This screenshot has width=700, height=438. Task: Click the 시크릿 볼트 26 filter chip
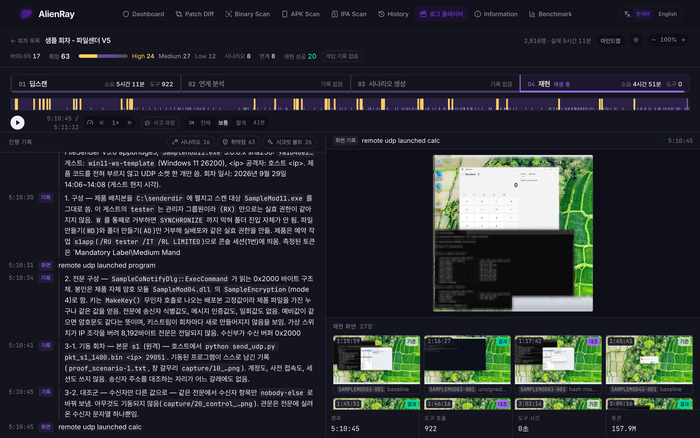[x=290, y=142]
